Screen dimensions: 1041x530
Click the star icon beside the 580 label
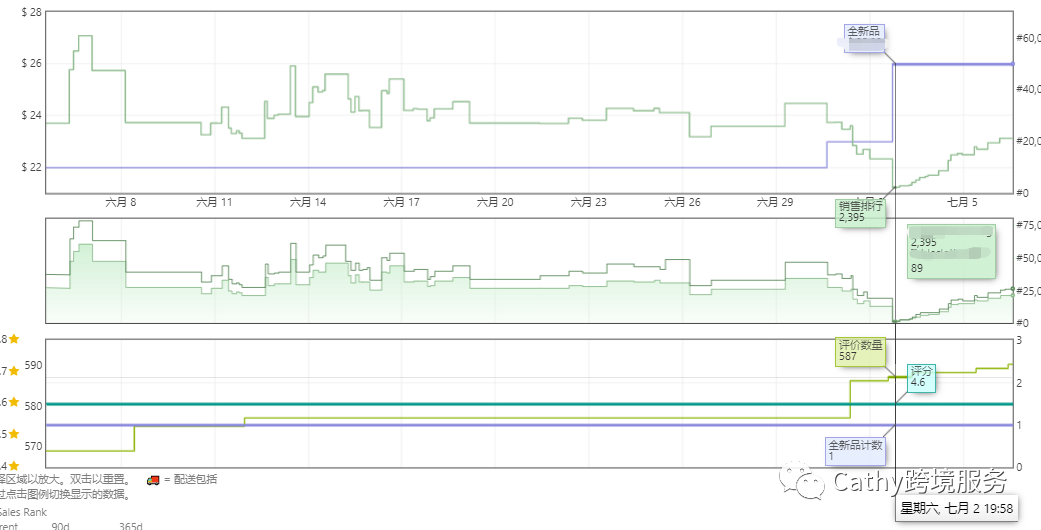[13, 402]
